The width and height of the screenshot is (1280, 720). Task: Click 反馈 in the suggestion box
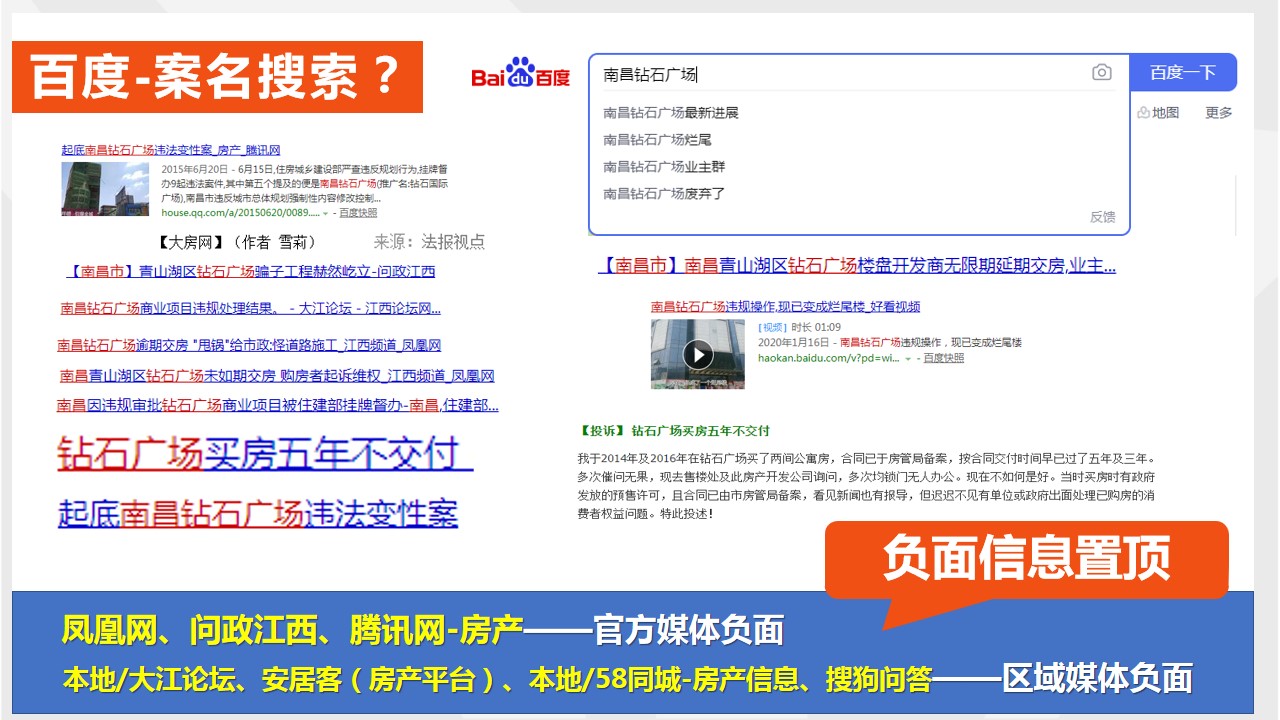tap(1102, 217)
